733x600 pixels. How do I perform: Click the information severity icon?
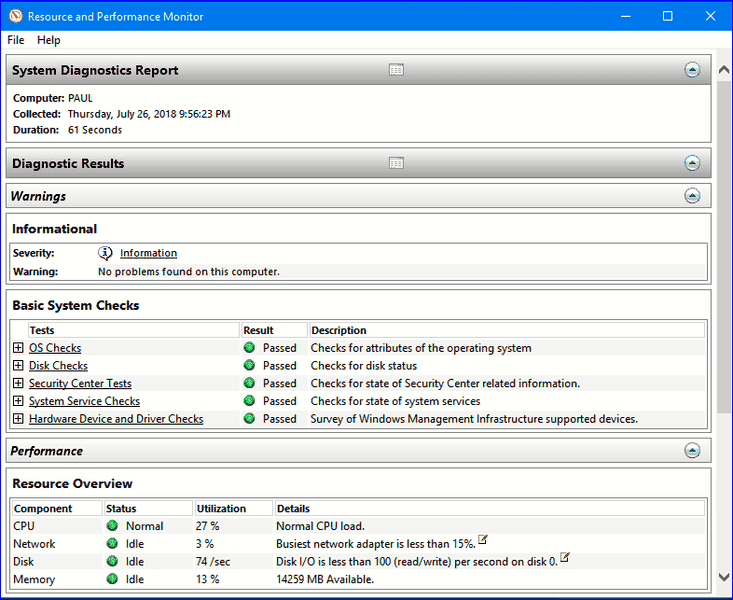[105, 253]
